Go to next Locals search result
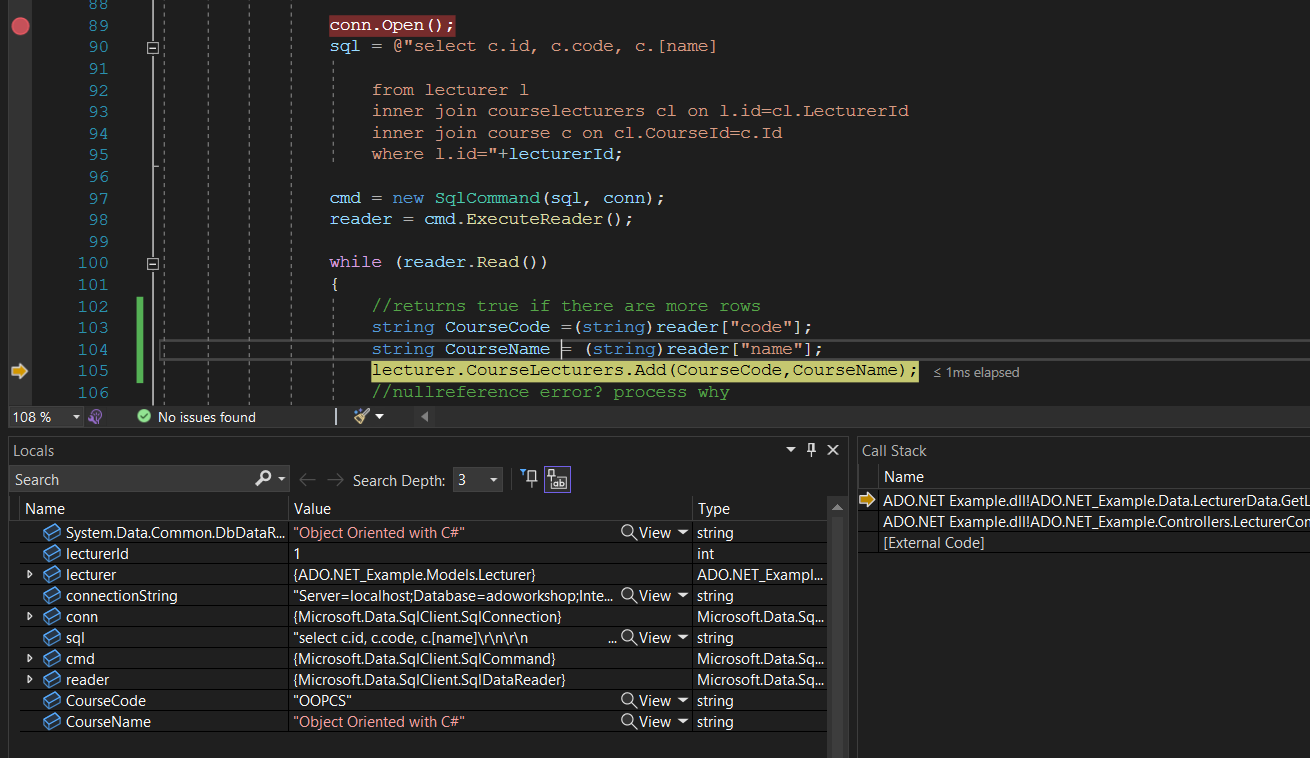 335,480
